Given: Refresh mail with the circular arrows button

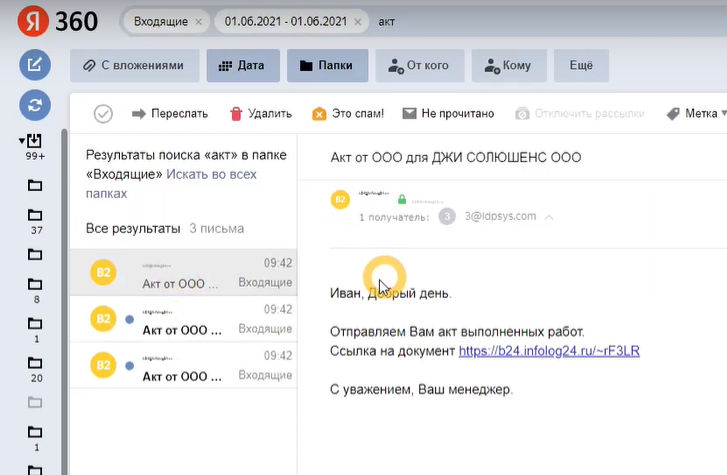Looking at the screenshot, I should click(x=35, y=105).
